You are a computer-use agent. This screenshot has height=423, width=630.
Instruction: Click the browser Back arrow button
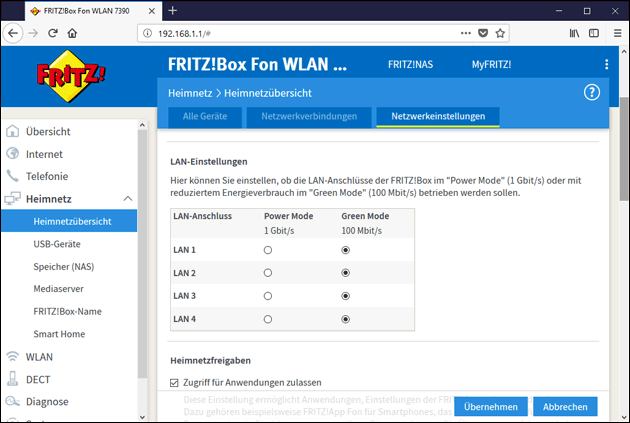click(13, 33)
